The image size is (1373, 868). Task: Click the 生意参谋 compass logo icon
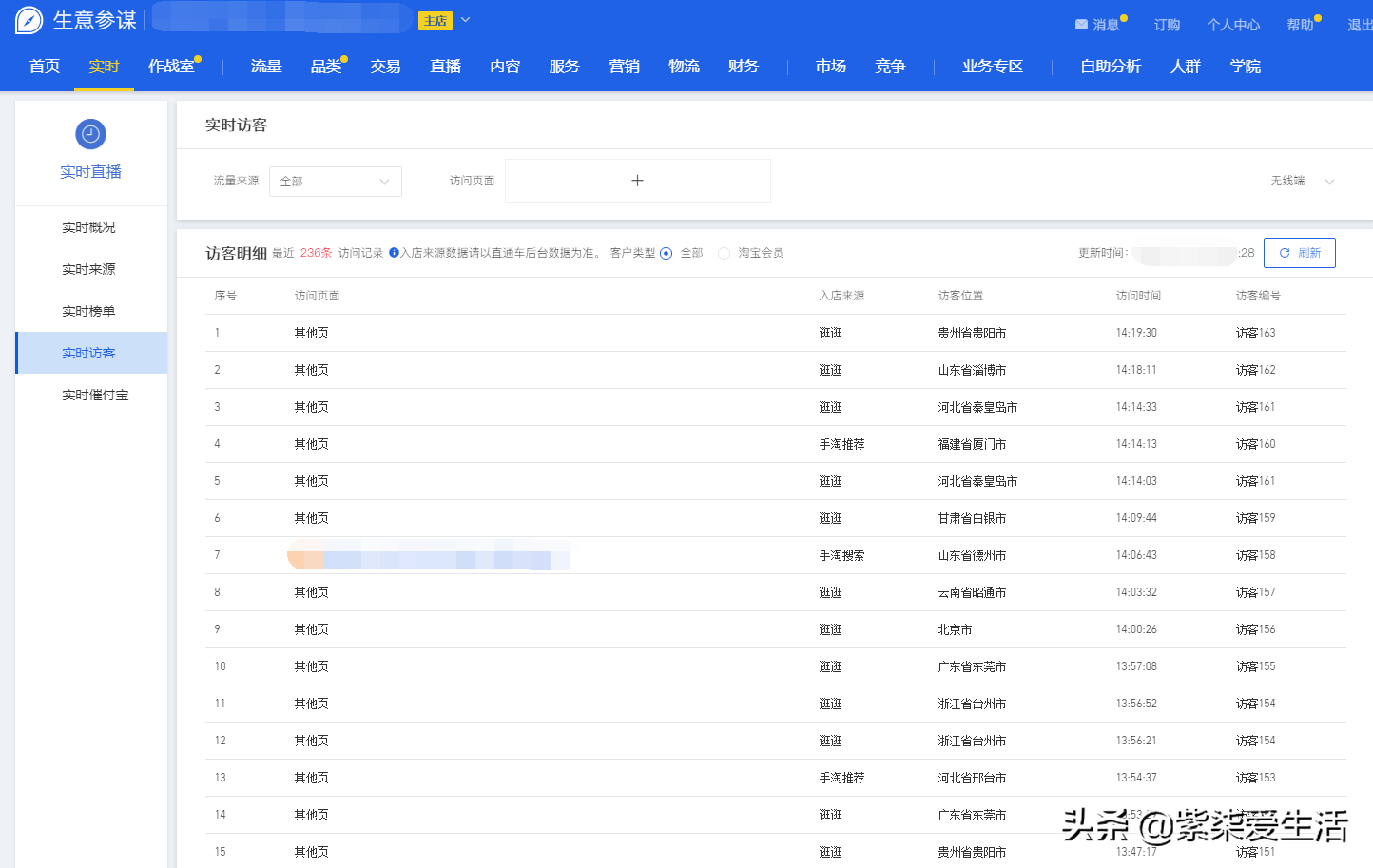29,20
